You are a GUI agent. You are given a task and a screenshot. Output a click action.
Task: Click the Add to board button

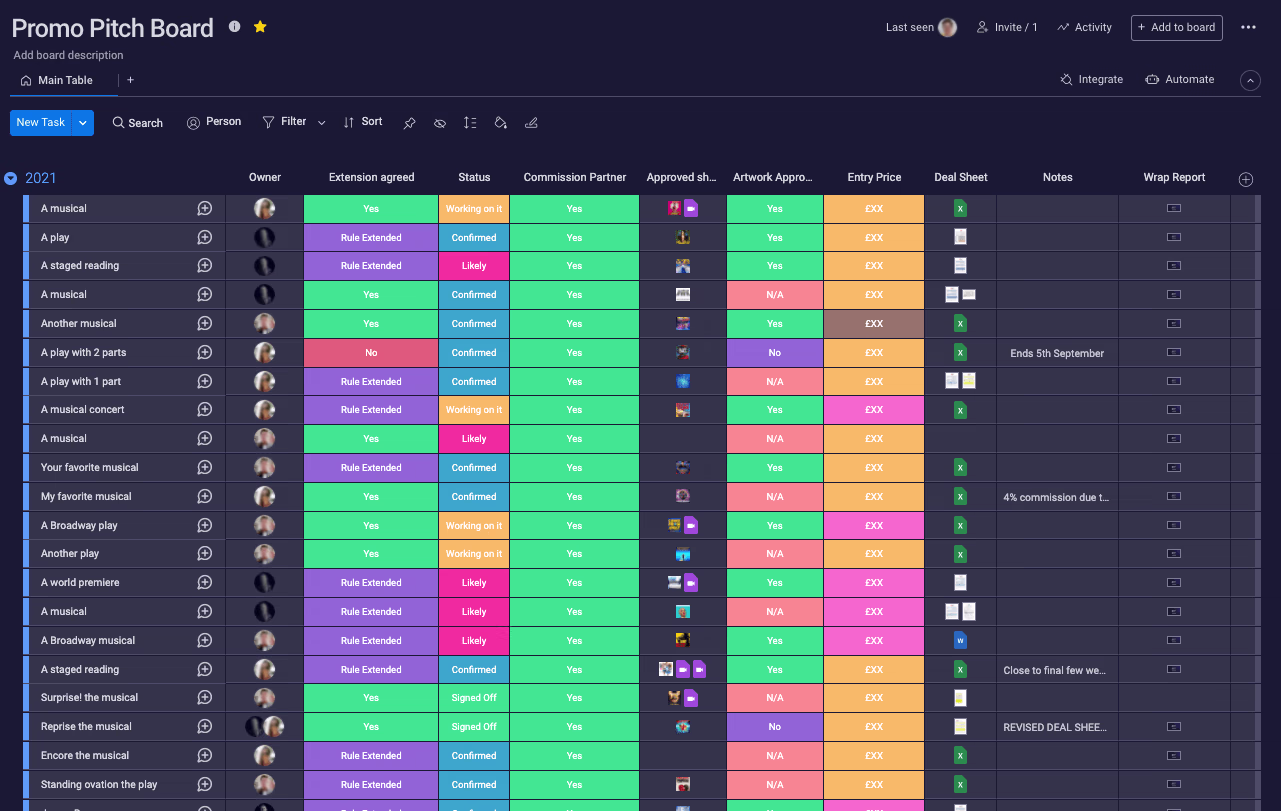coord(1176,28)
